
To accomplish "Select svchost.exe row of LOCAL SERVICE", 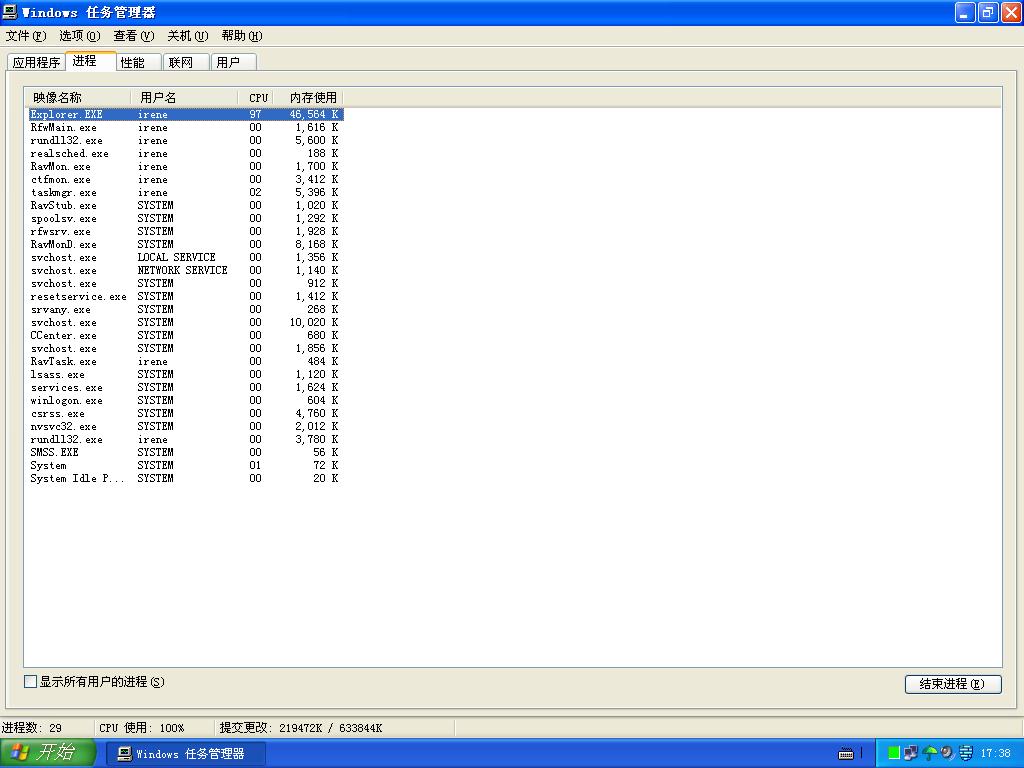I will (x=185, y=257).
